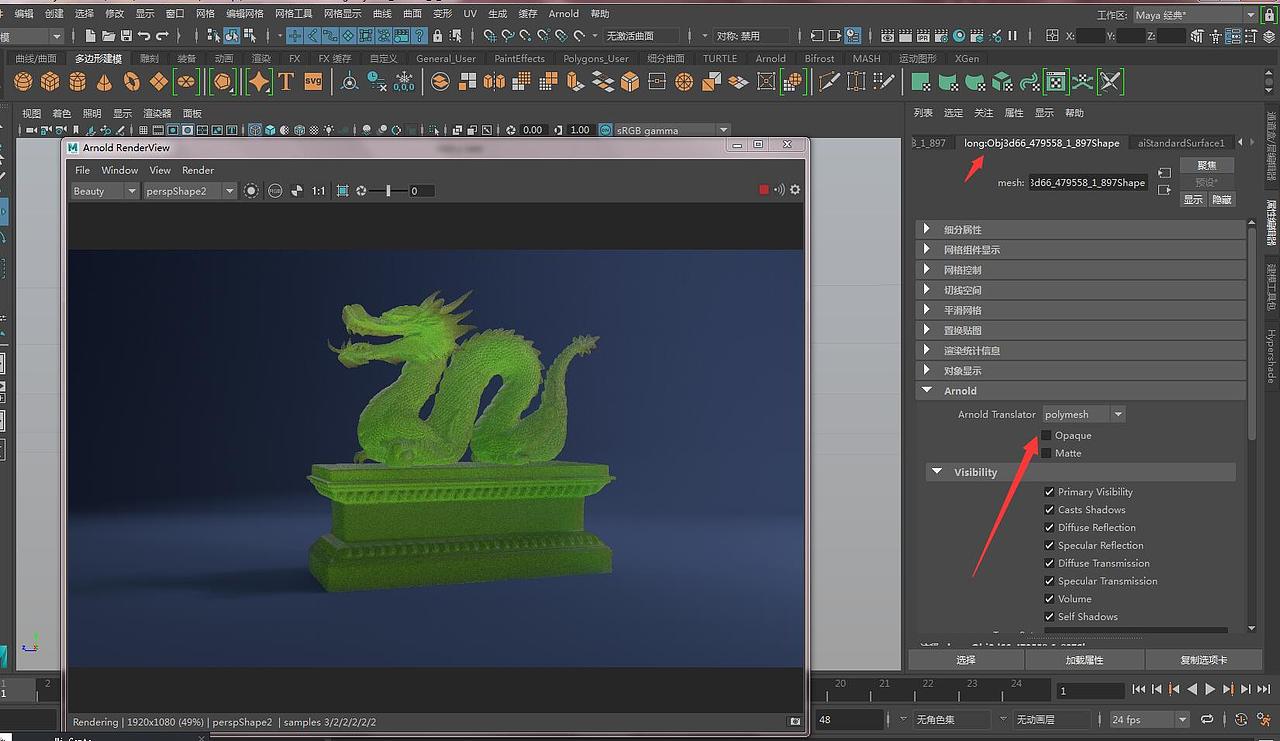The width and height of the screenshot is (1280, 741).
Task: Stop the render with the red square button
Action: (764, 190)
